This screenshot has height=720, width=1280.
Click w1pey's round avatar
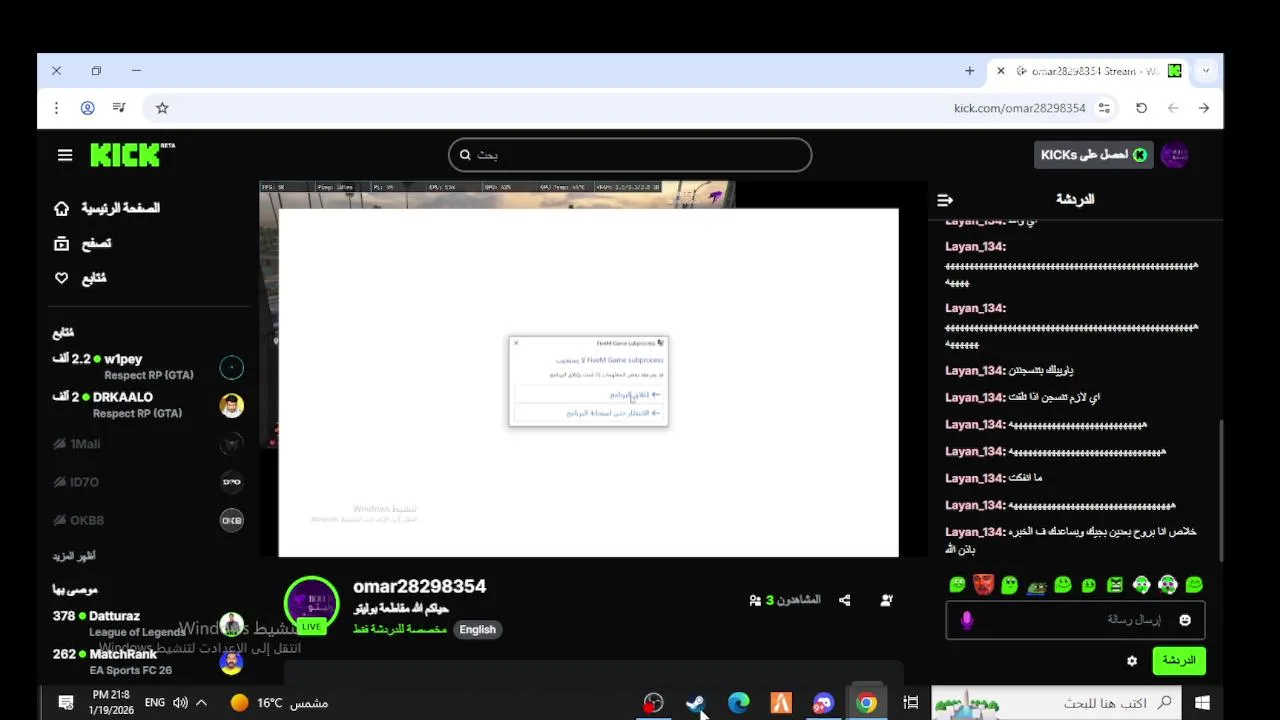coord(231,368)
